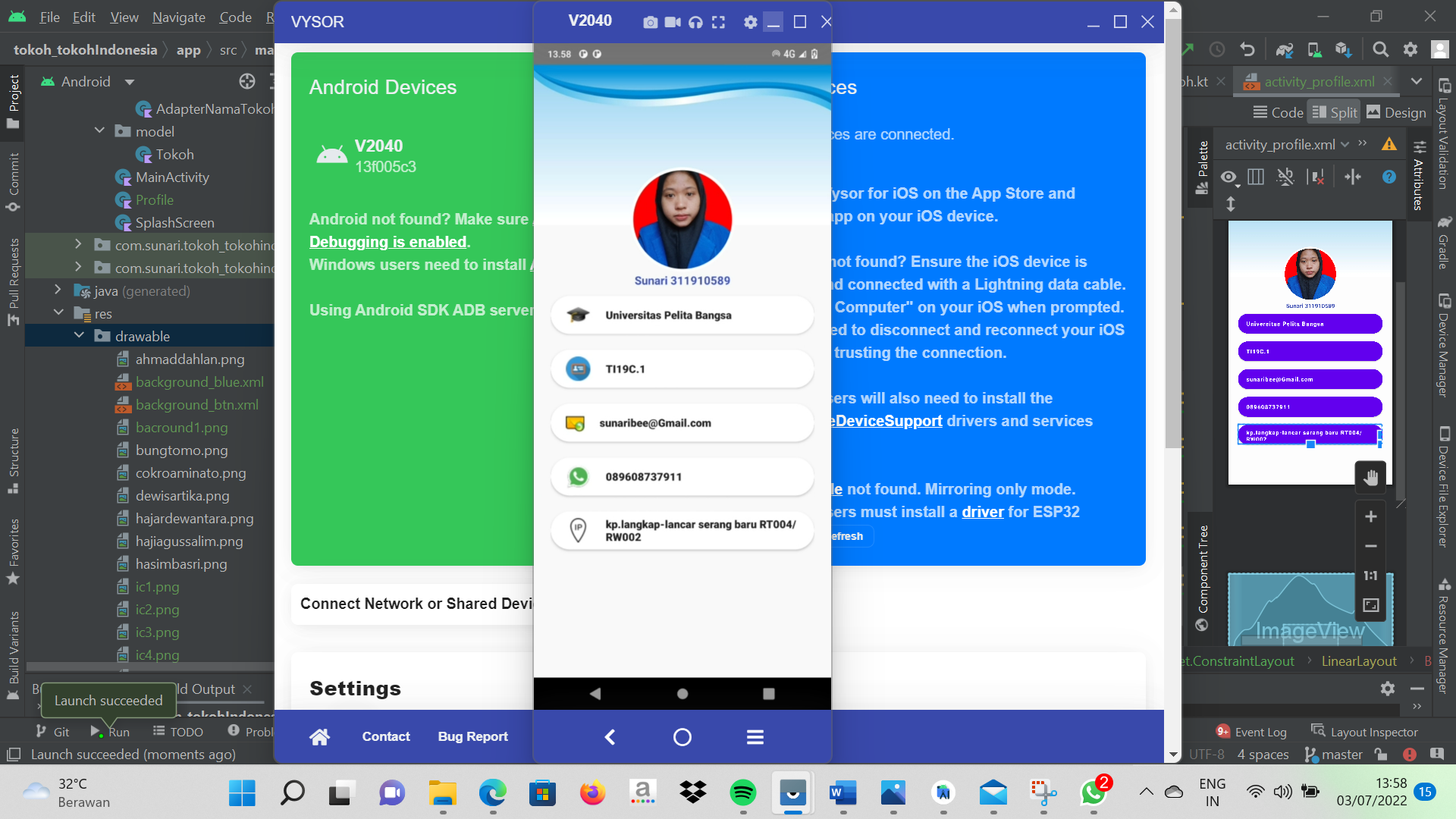Click the Vysor home icon in the bottom bar
Screen dimensions: 1456x819
(x=319, y=736)
